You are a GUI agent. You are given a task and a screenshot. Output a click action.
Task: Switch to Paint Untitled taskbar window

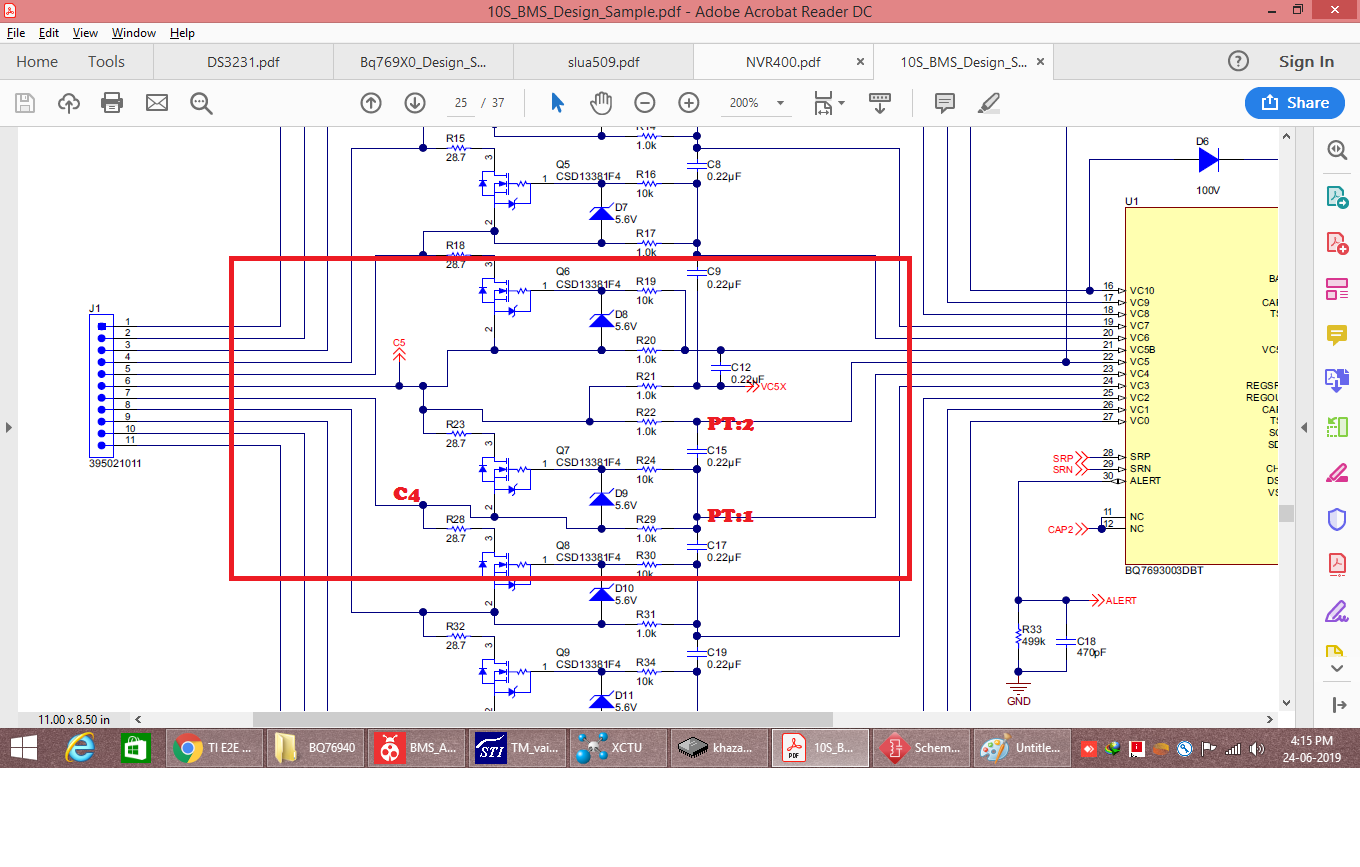pos(1022,748)
